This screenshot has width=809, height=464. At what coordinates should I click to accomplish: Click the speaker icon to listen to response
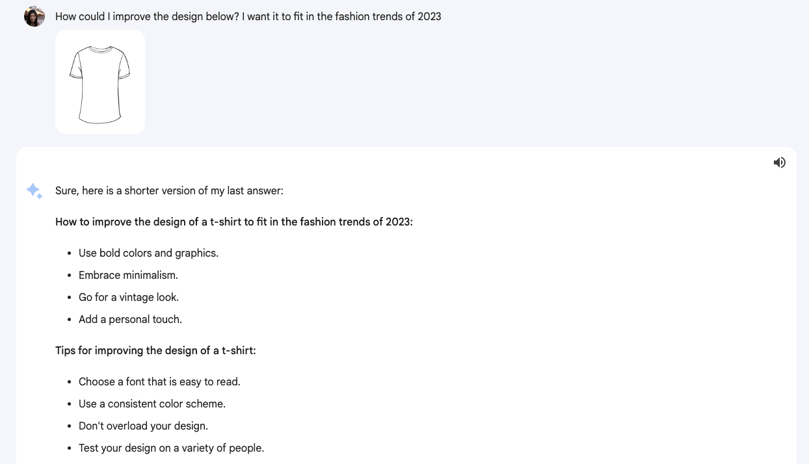point(779,163)
